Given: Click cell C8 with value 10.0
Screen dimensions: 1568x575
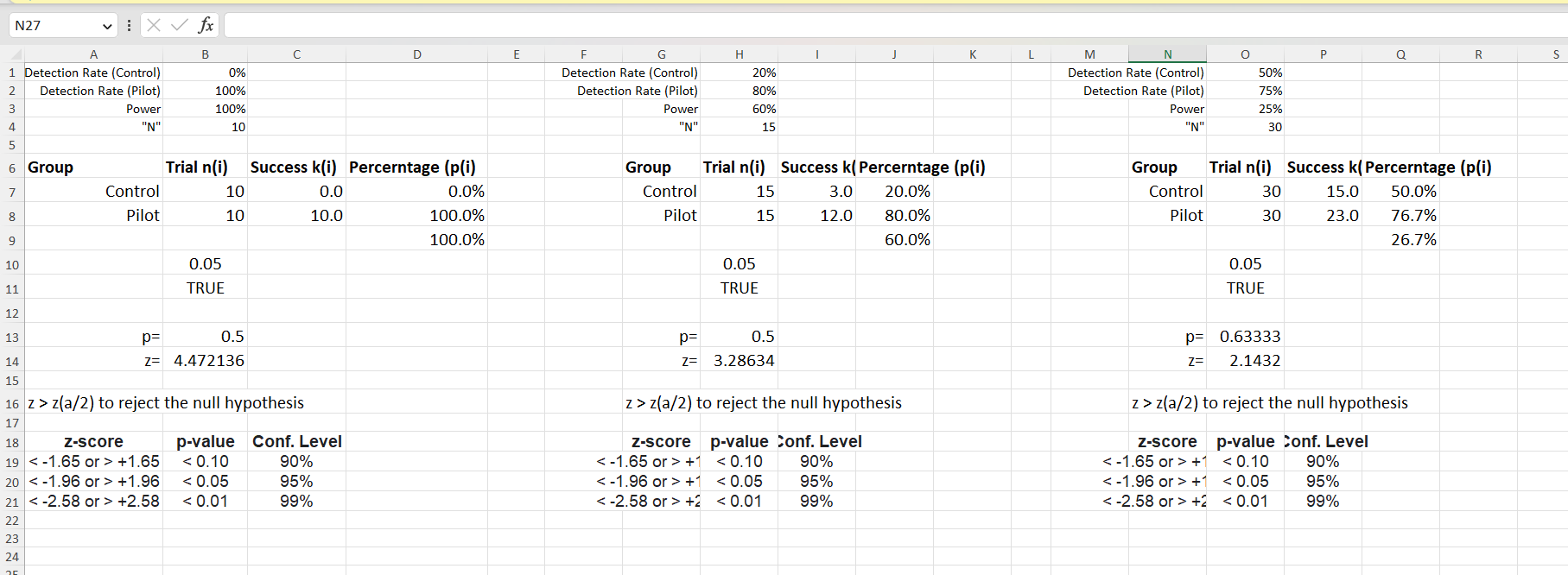Looking at the screenshot, I should click(296, 216).
